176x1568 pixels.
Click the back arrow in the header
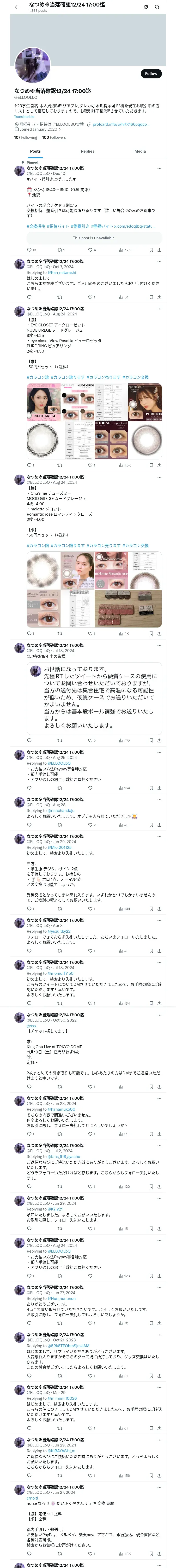point(17,7)
